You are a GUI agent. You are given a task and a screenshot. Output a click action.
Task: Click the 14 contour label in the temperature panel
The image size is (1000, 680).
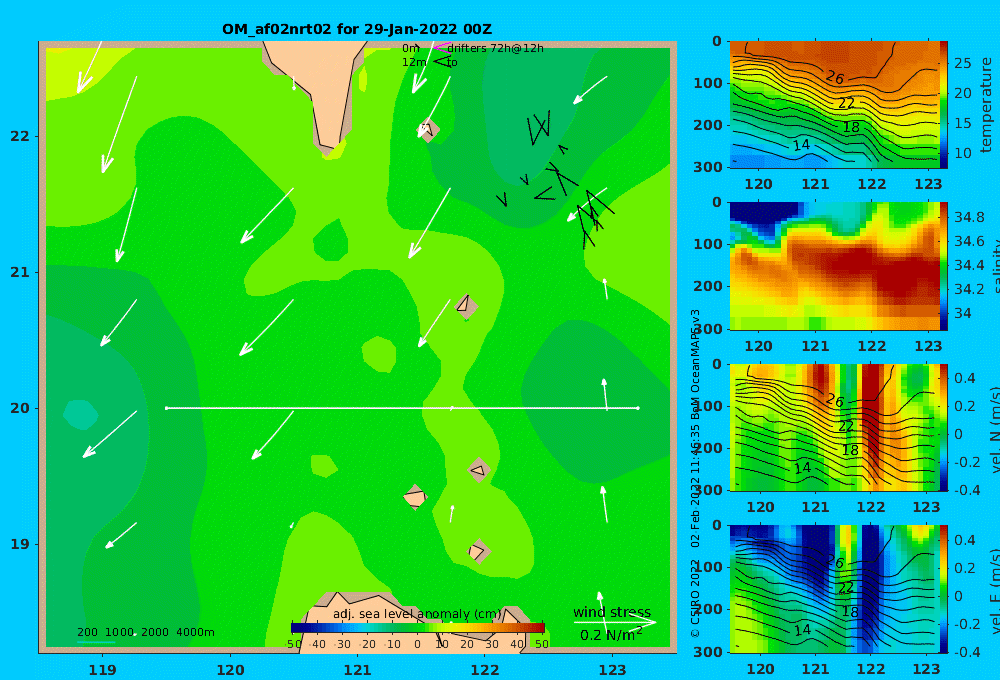coord(802,145)
